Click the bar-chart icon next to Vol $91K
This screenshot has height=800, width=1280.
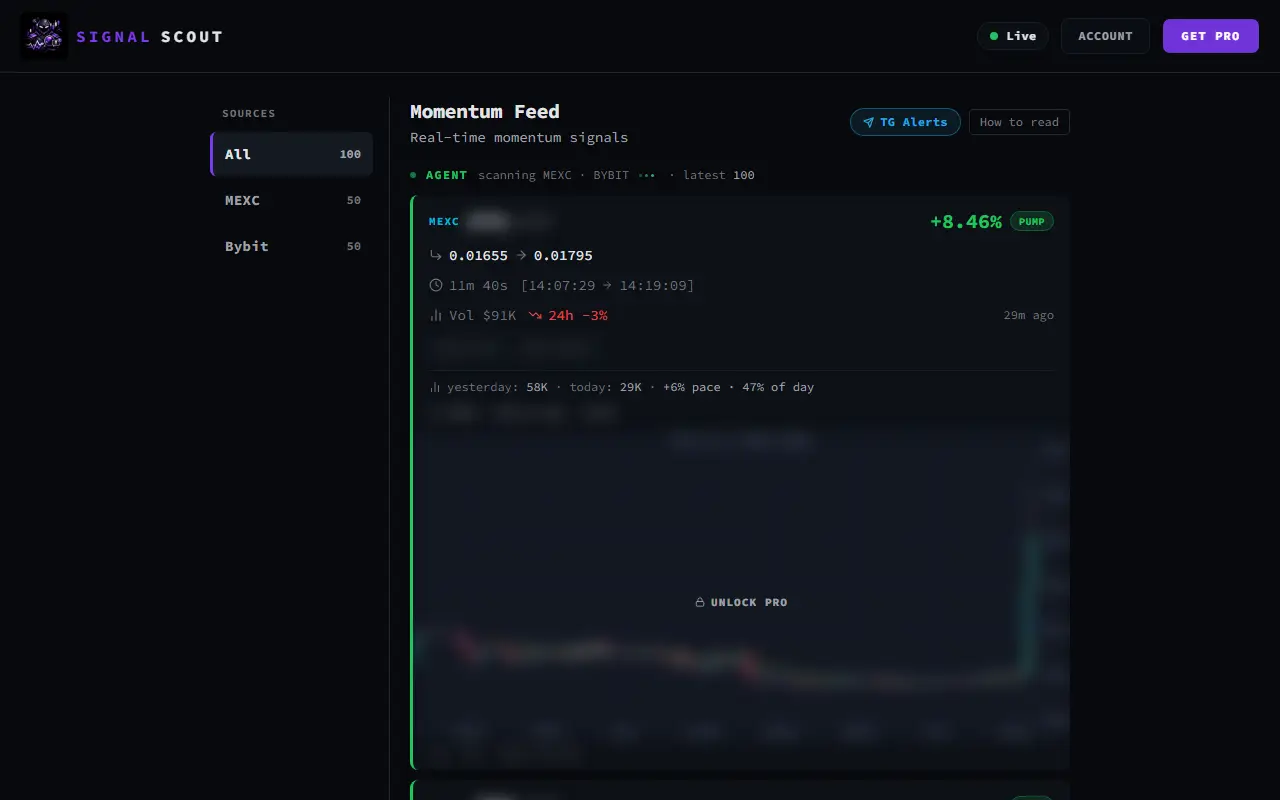point(436,315)
